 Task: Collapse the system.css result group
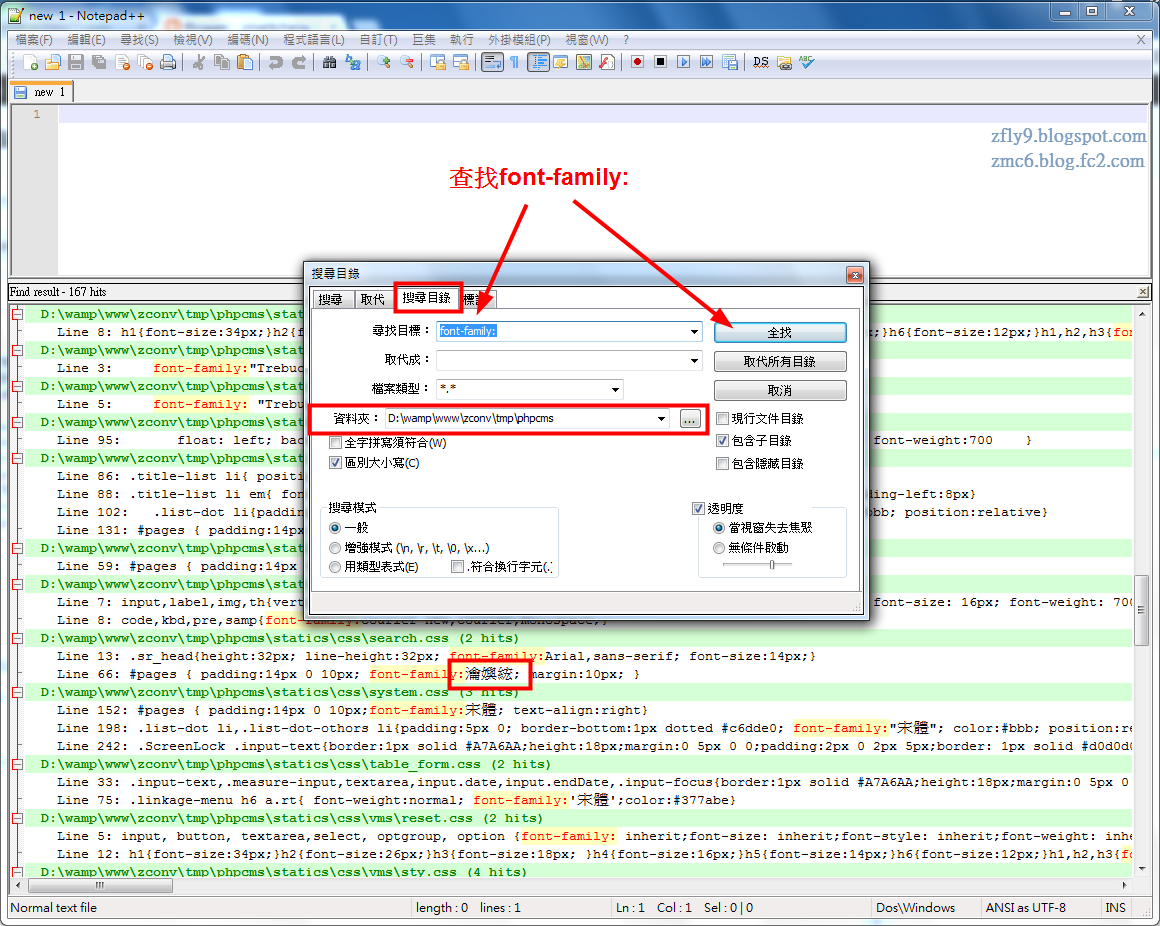(x=17, y=692)
